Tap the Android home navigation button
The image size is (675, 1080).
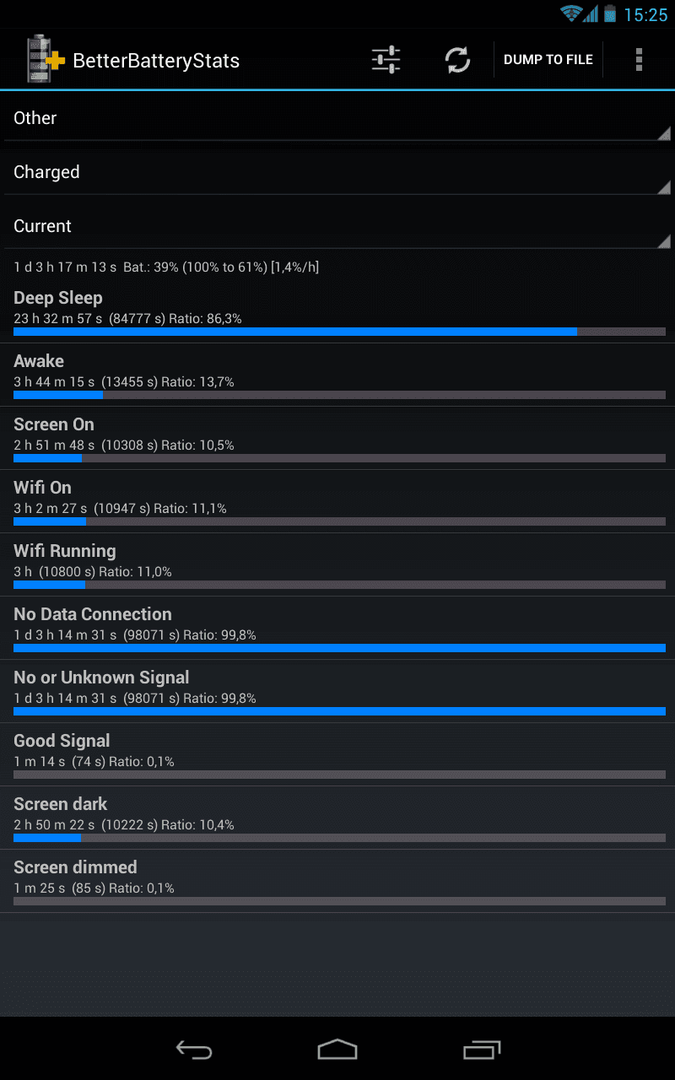[x=338, y=1049]
